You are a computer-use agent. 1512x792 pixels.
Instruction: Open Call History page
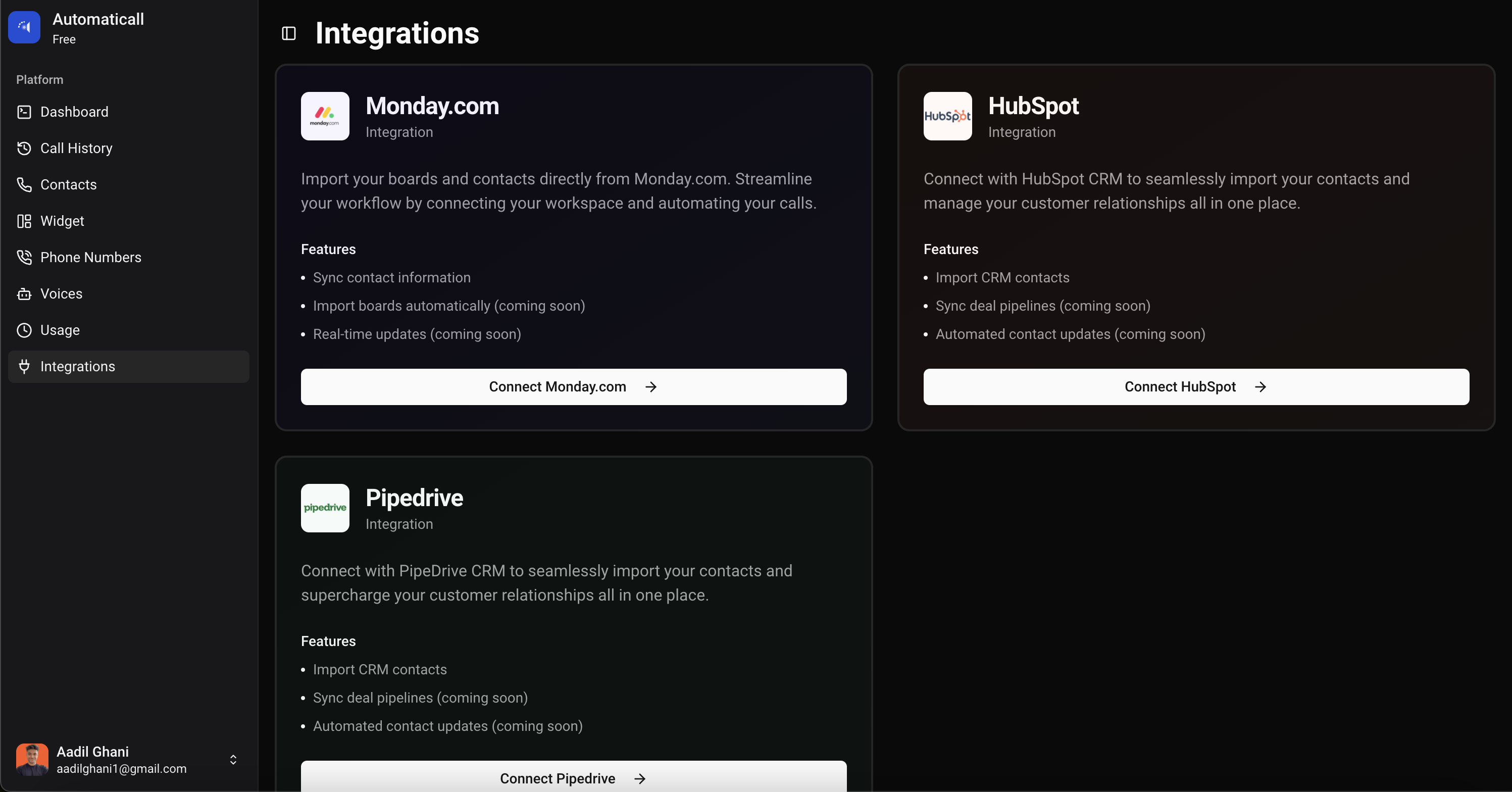coord(76,148)
